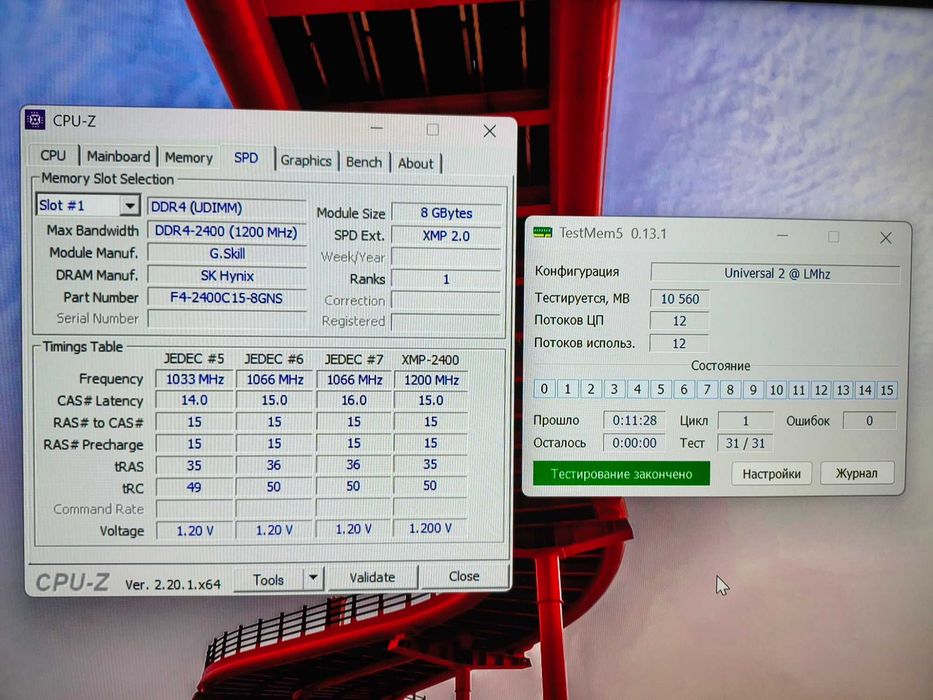This screenshot has height=700, width=933.
Task: Expand the Slot #1 memory slot dropdown
Action: pos(129,206)
